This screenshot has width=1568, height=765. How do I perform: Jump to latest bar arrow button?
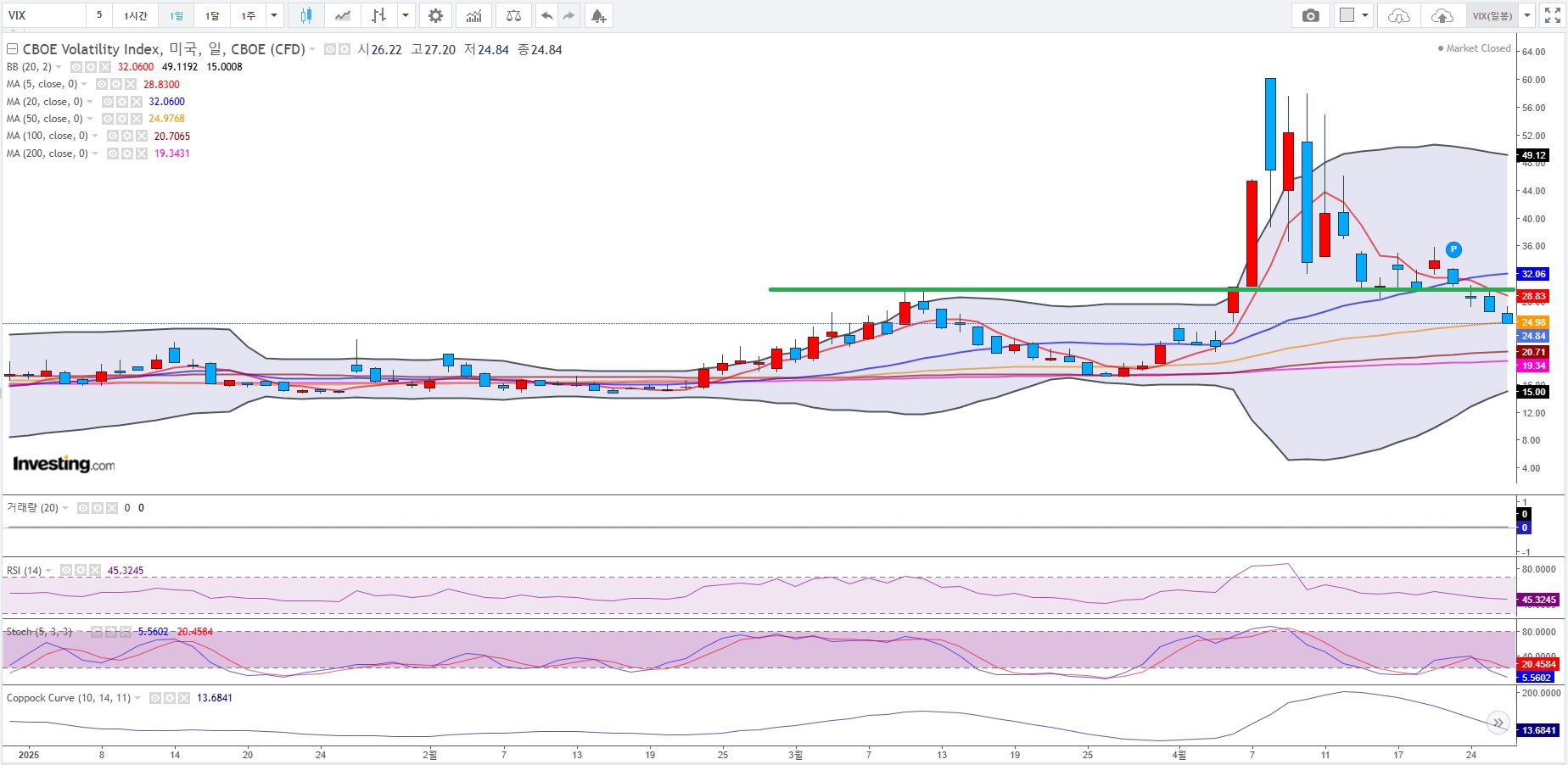pyautogui.click(x=1499, y=723)
